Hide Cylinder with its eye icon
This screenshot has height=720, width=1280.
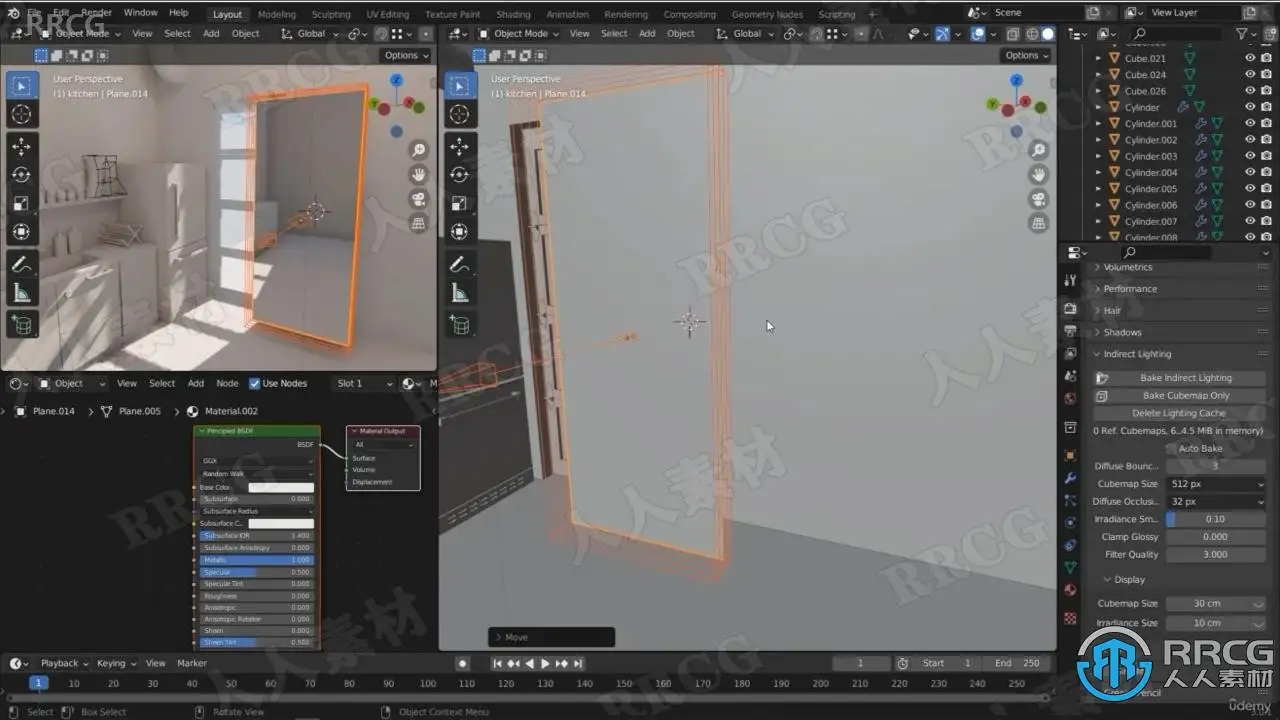point(1250,107)
